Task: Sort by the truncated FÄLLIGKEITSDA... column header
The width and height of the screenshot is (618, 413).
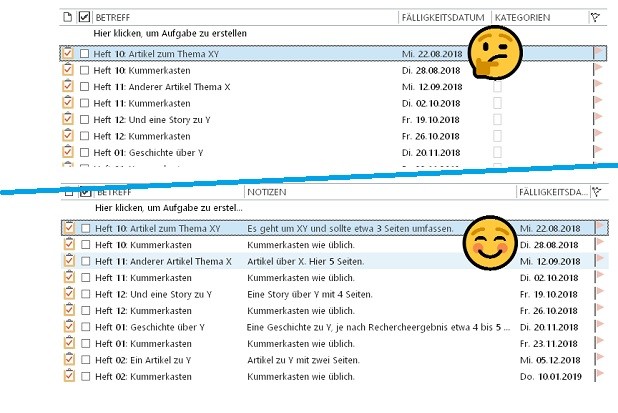Action: pyautogui.click(x=553, y=192)
